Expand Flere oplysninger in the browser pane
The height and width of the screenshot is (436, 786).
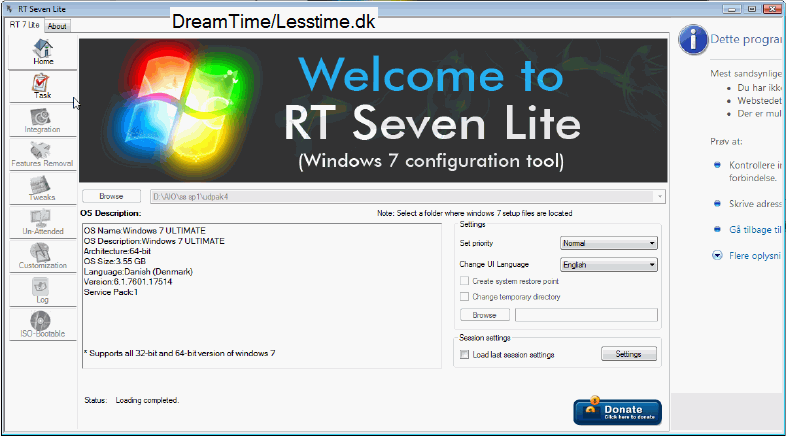717,256
